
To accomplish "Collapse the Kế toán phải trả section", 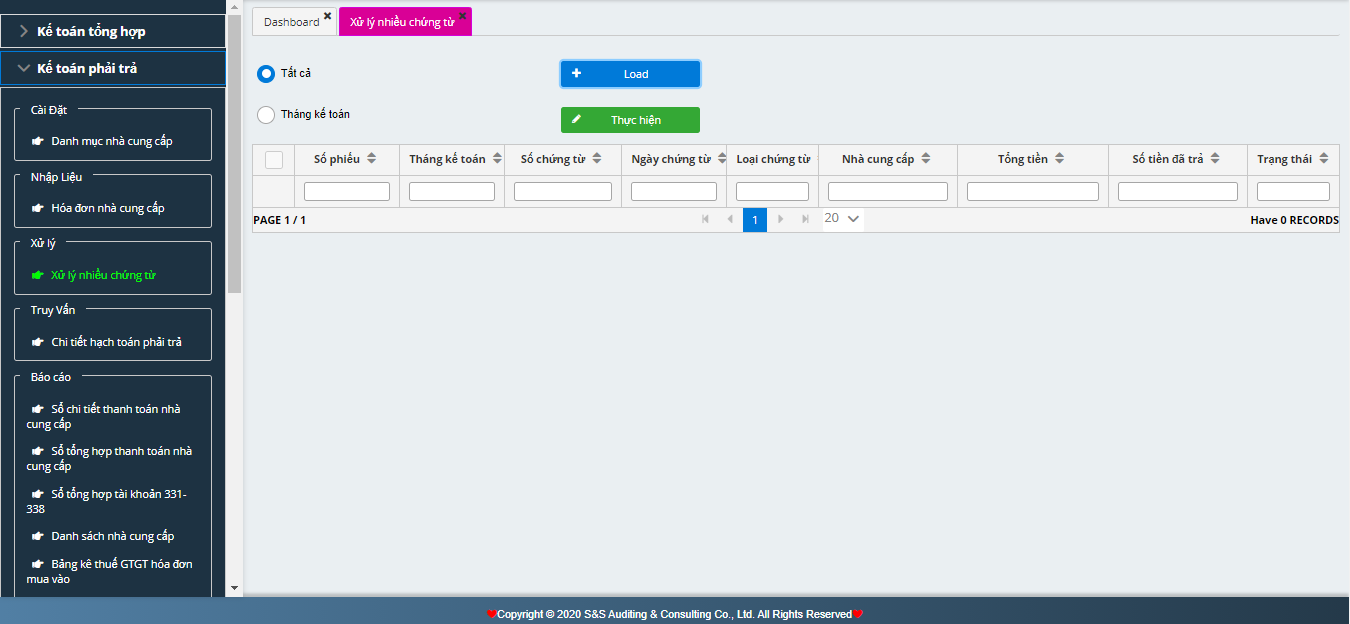I will coord(24,68).
